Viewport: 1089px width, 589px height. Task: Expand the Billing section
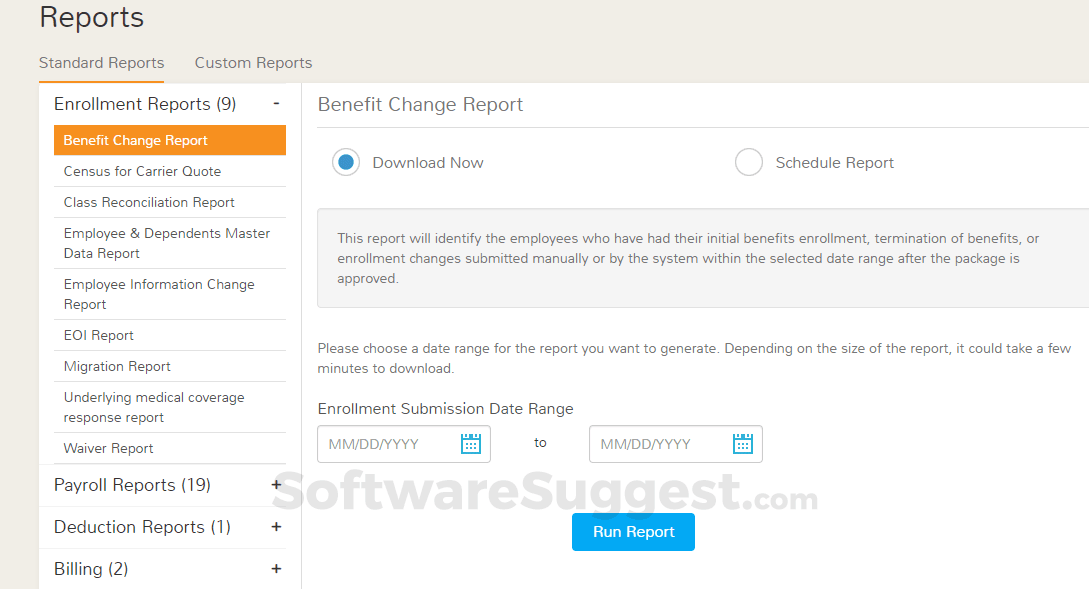click(276, 569)
